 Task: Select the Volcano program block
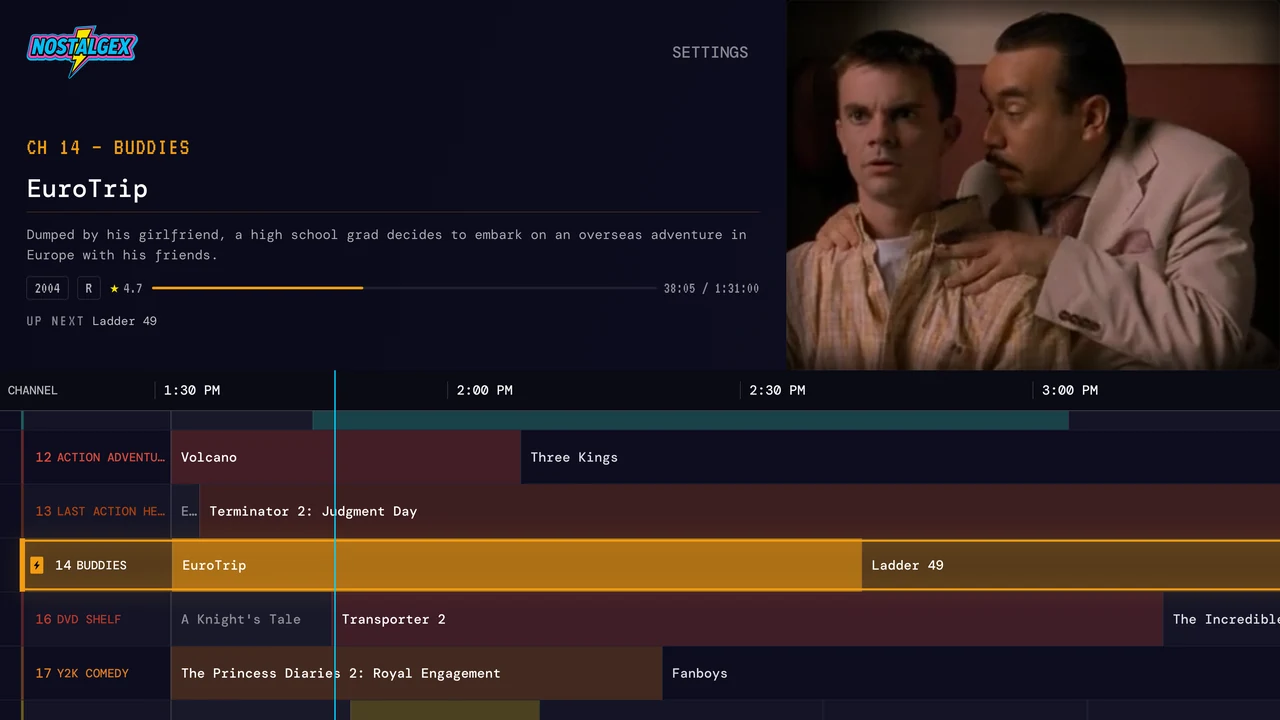click(346, 457)
